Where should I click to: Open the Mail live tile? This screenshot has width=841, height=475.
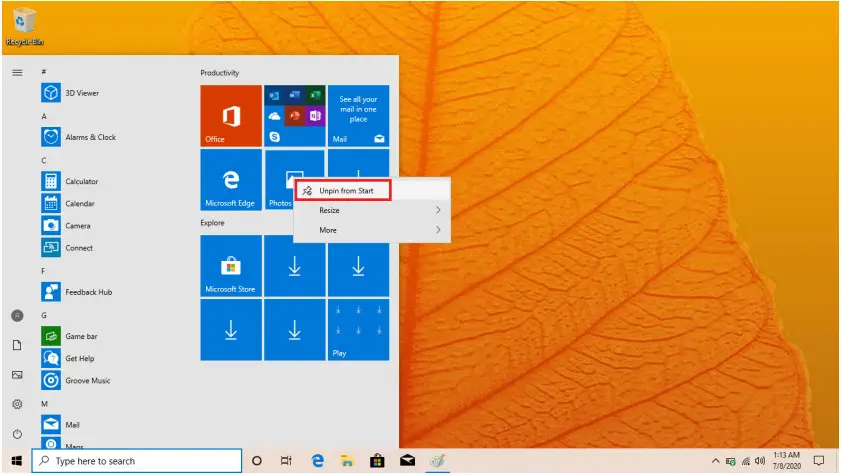(358, 115)
